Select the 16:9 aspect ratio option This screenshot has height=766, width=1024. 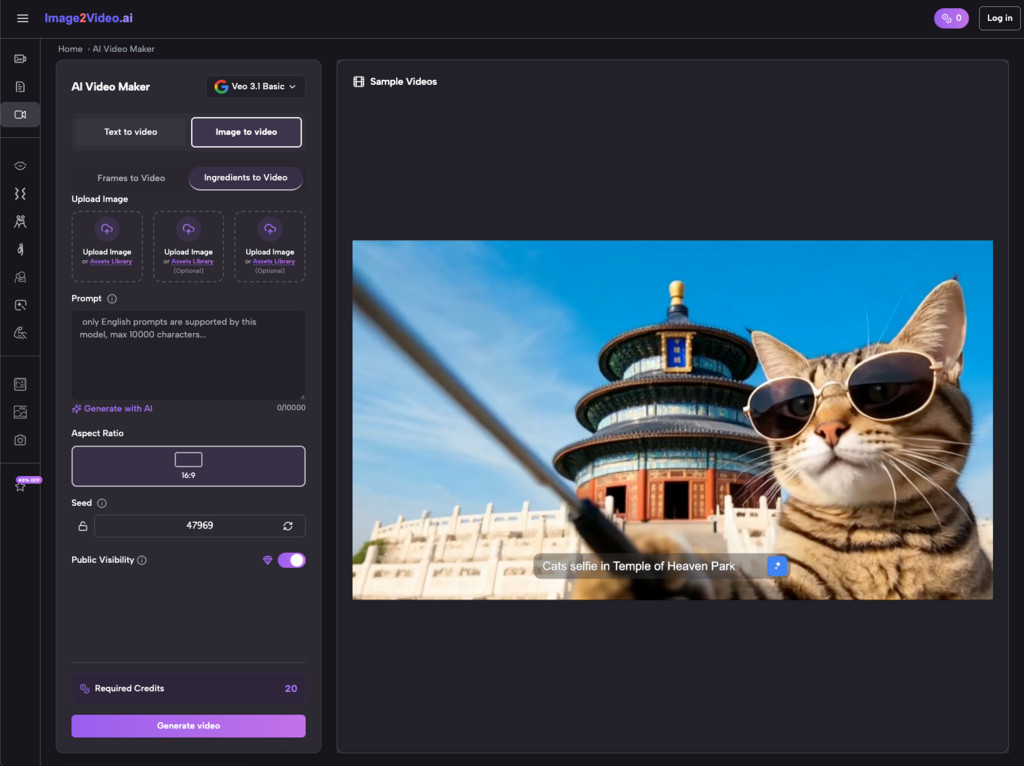pos(188,466)
